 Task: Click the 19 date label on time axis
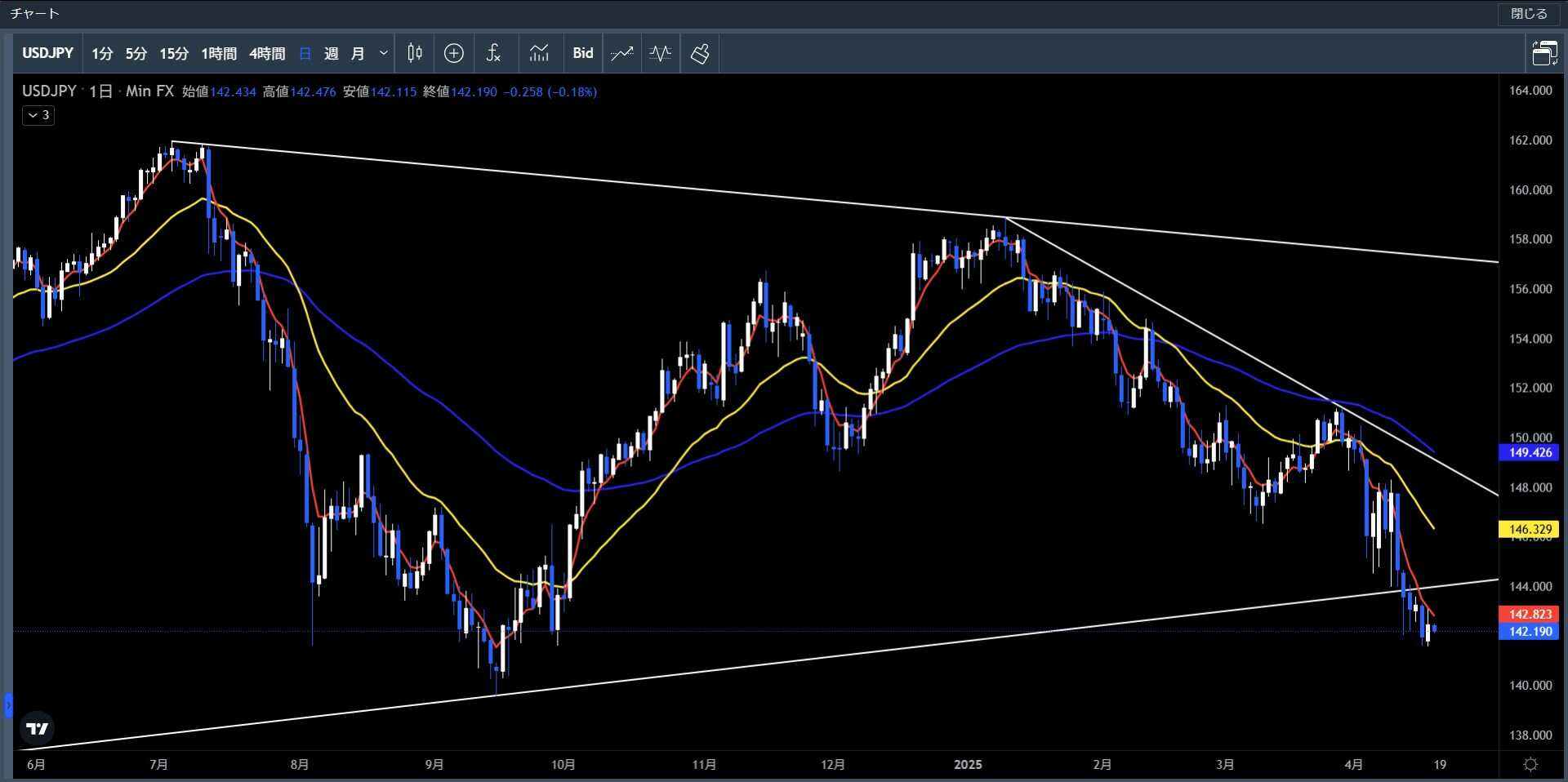point(1440,765)
